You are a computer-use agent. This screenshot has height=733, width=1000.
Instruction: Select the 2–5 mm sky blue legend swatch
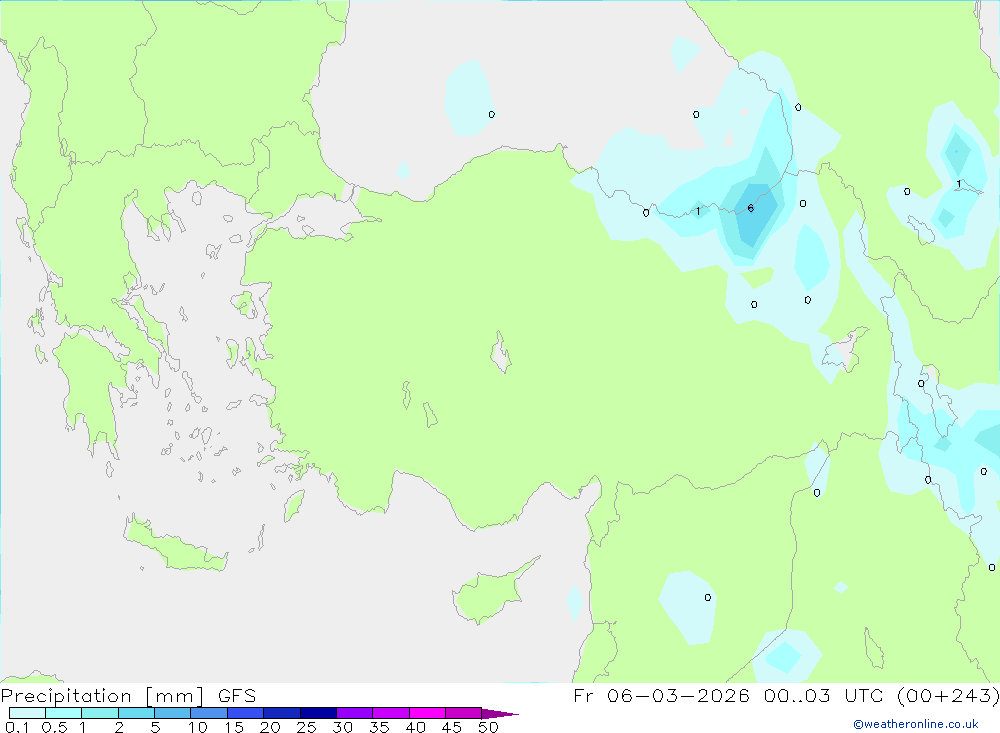click(136, 713)
